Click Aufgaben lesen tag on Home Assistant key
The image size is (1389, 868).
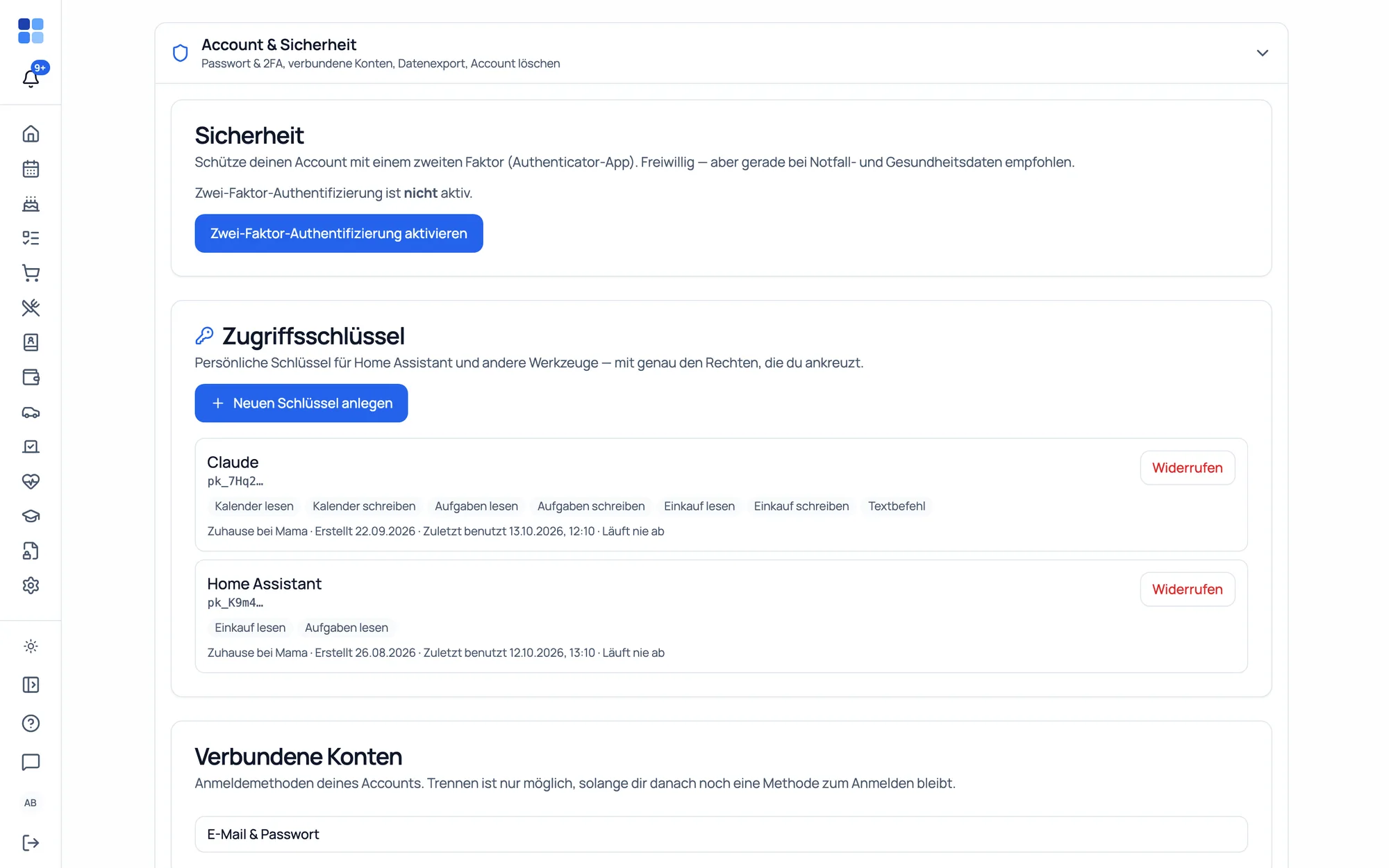[347, 628]
